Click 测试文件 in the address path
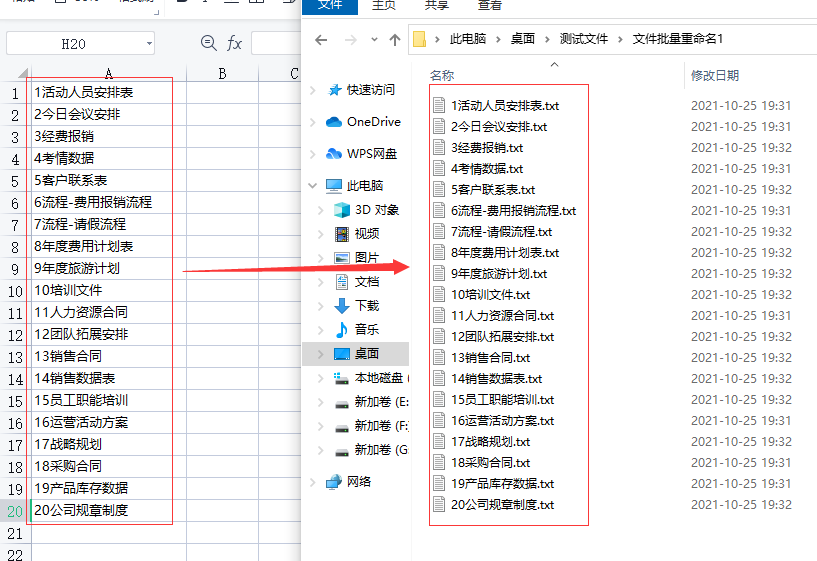 tap(584, 39)
